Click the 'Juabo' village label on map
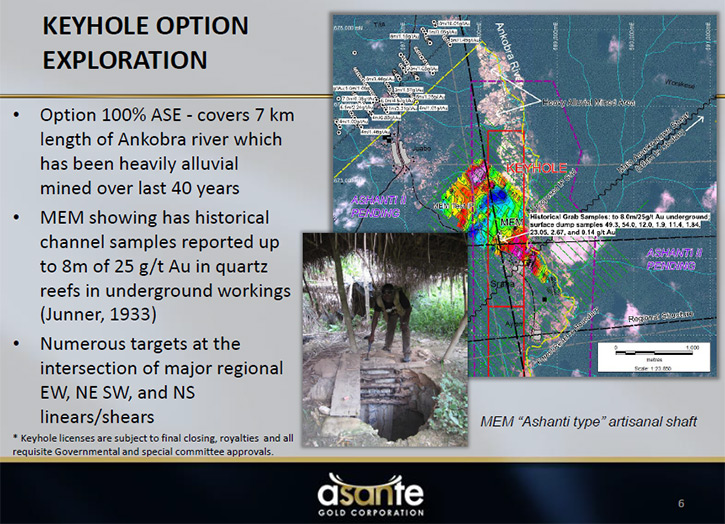 [x=421, y=148]
